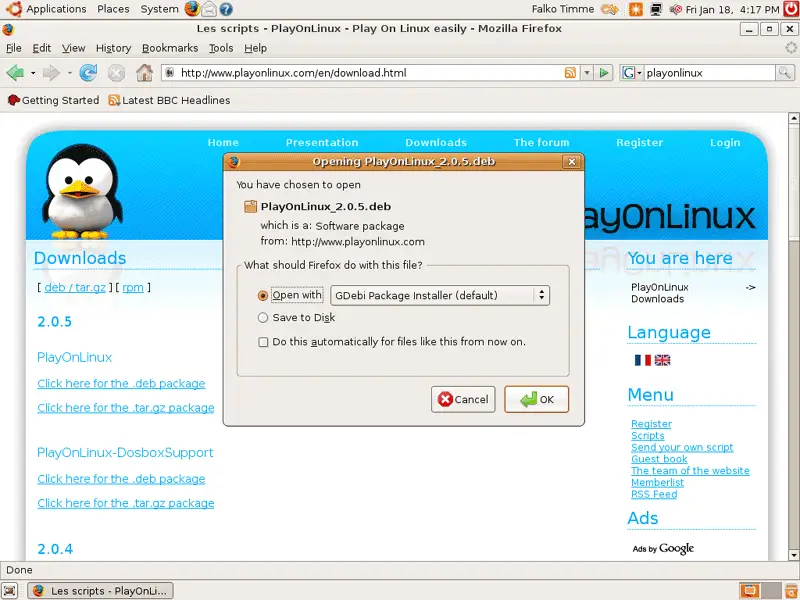Go to the Home page icon
Viewport: 800px width, 600px height.
point(144,73)
